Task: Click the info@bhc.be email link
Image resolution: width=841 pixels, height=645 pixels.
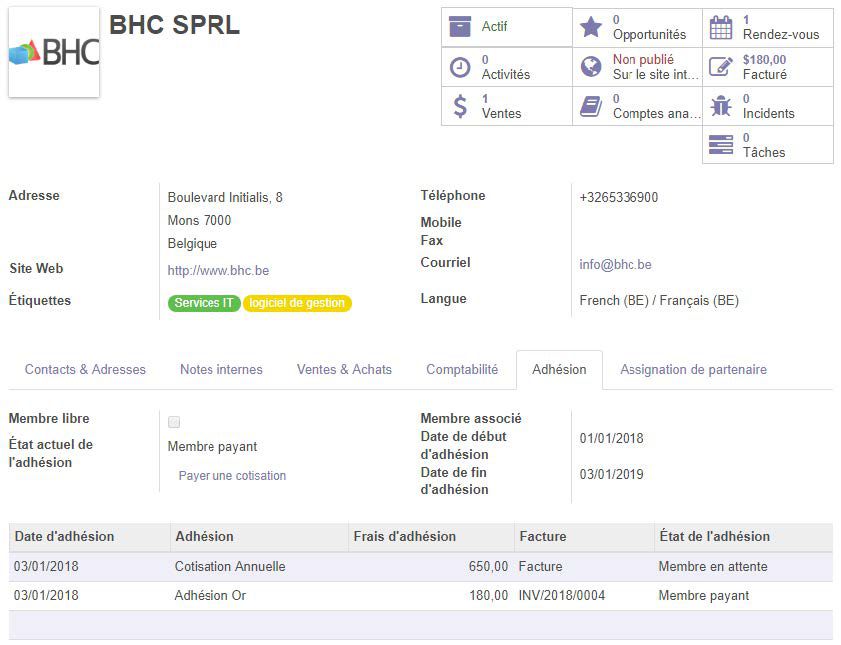Action: pyautogui.click(x=615, y=264)
